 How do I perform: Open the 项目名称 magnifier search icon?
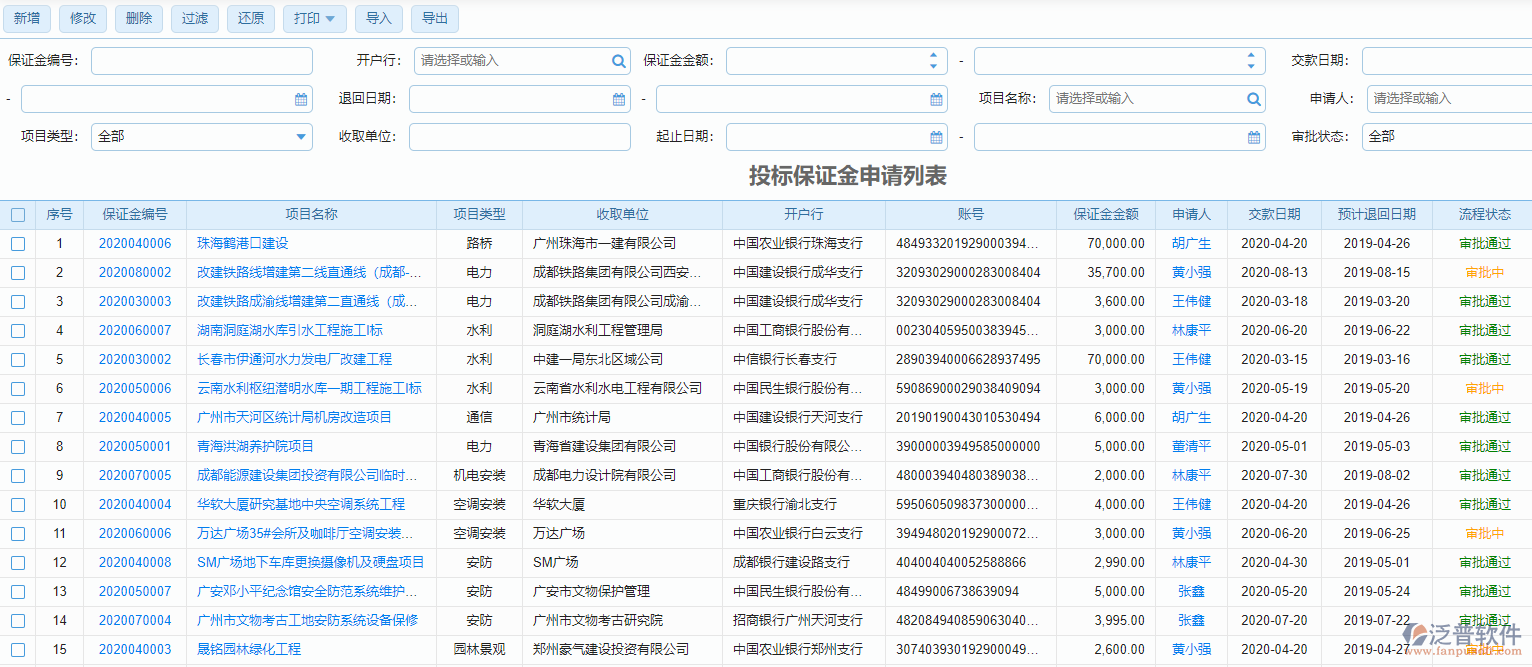(1252, 99)
